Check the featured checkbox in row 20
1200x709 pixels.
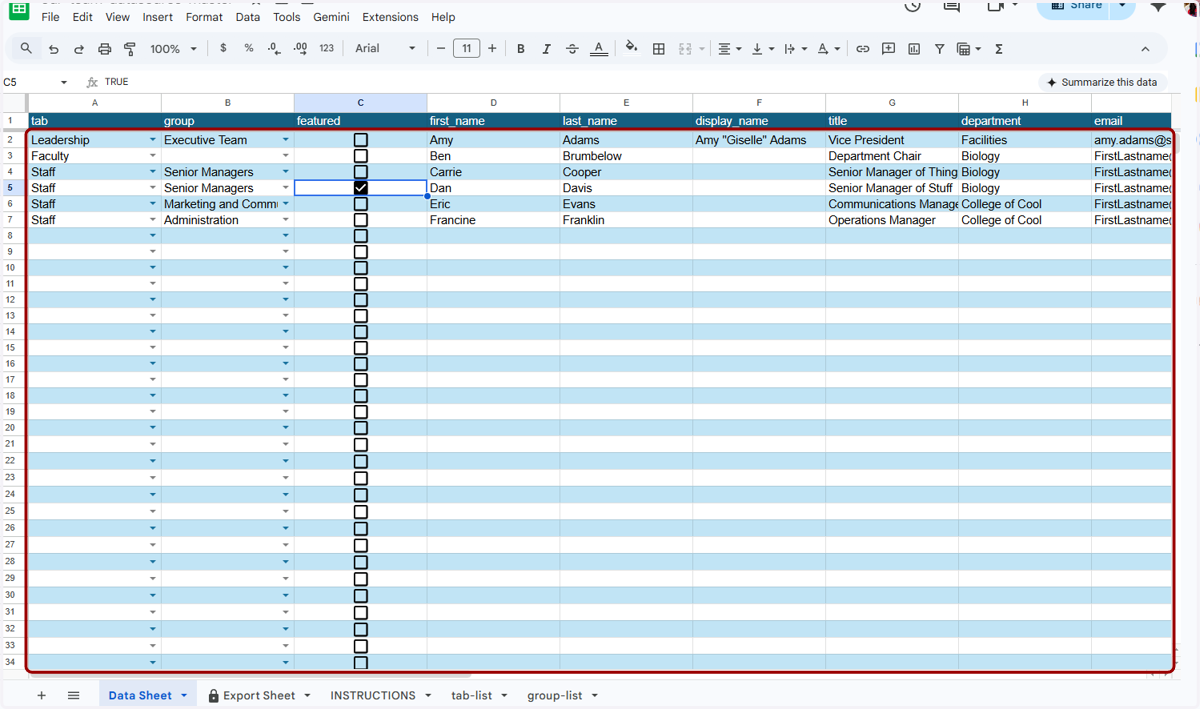361,428
